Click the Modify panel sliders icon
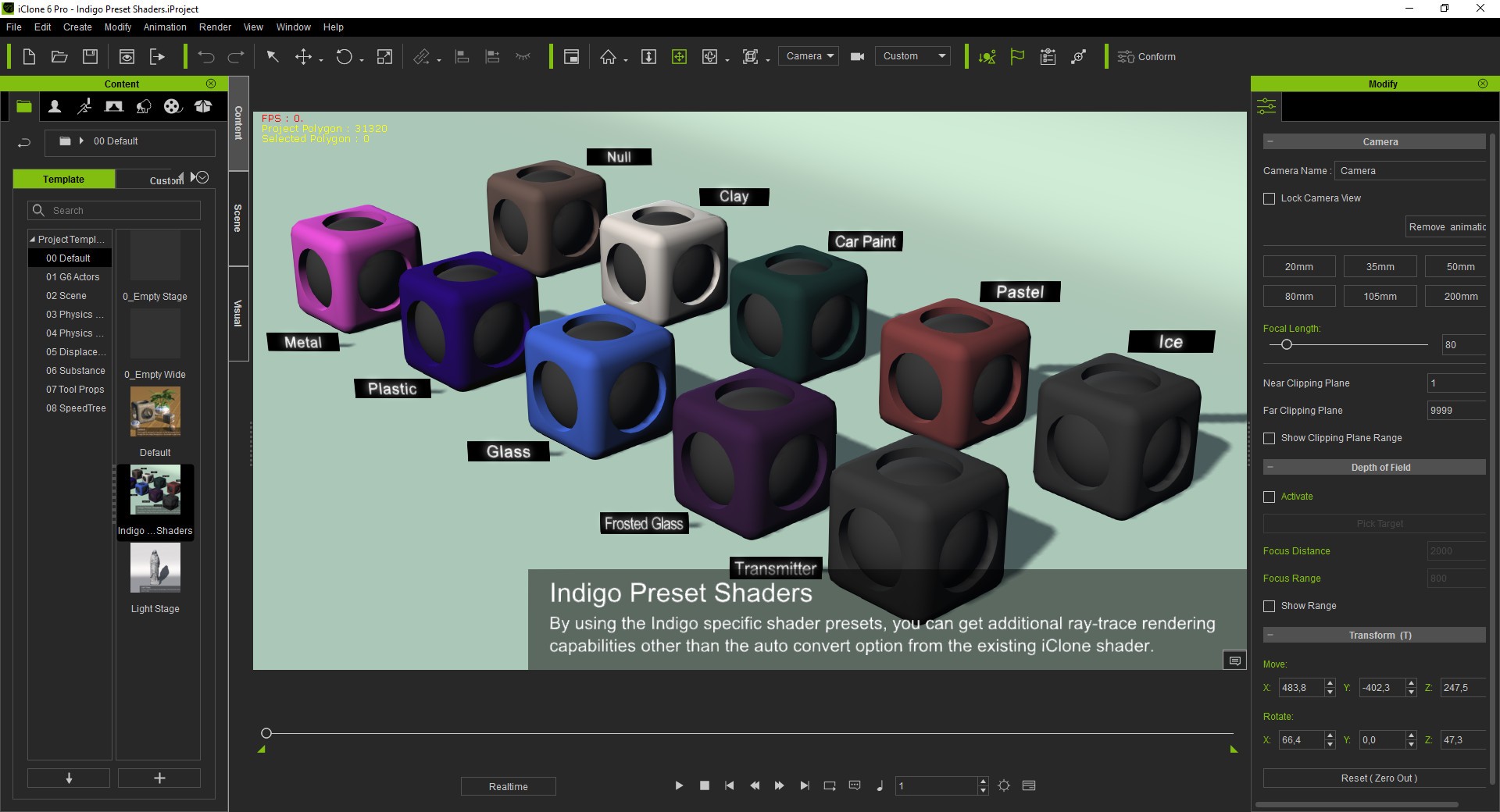Viewport: 1500px width, 812px height. [1266, 106]
